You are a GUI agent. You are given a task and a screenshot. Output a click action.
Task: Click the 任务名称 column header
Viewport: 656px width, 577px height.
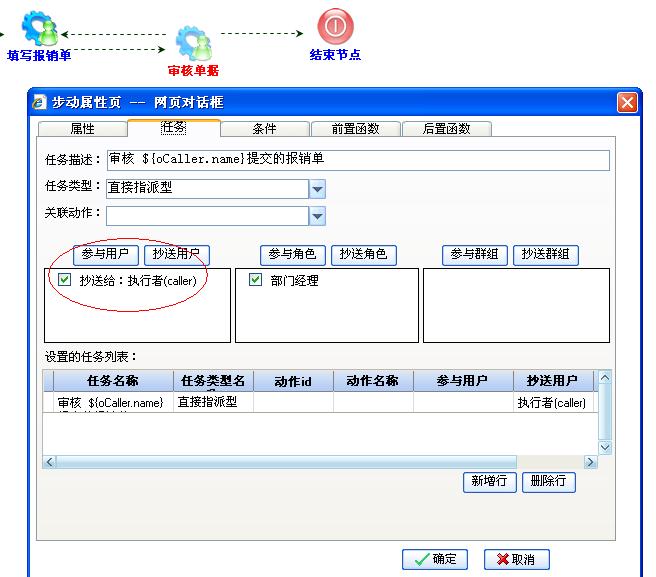tap(113, 381)
